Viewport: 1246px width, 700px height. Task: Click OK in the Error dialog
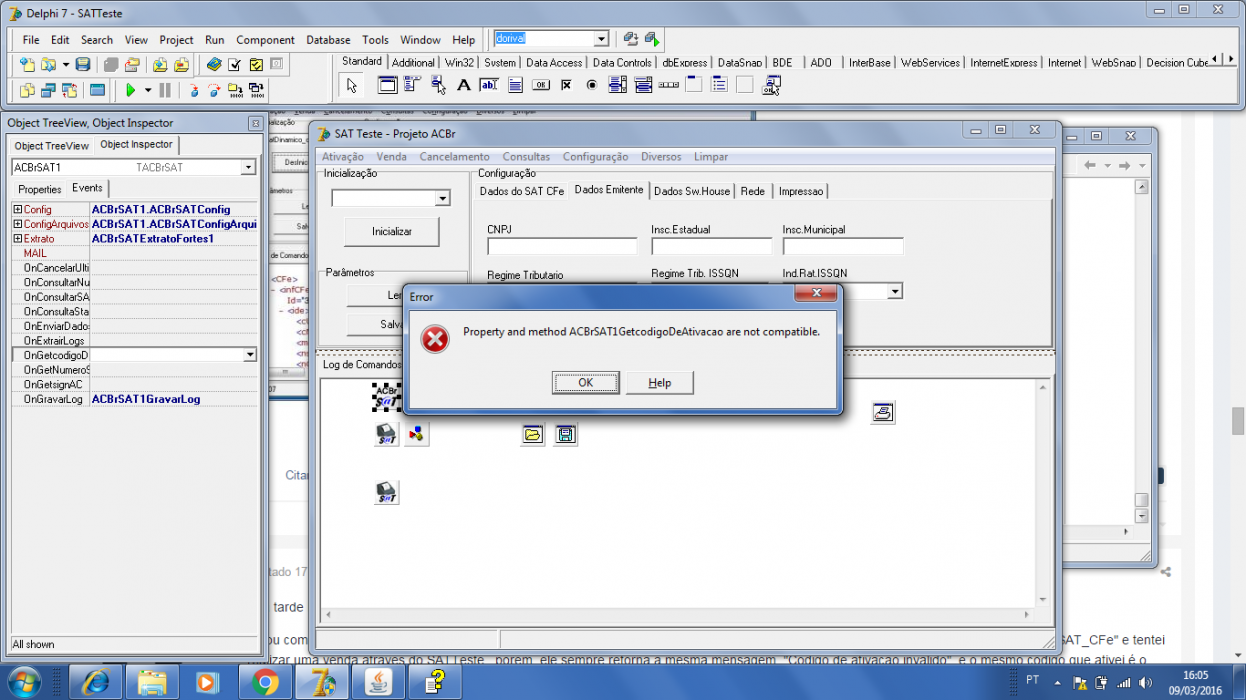point(586,382)
